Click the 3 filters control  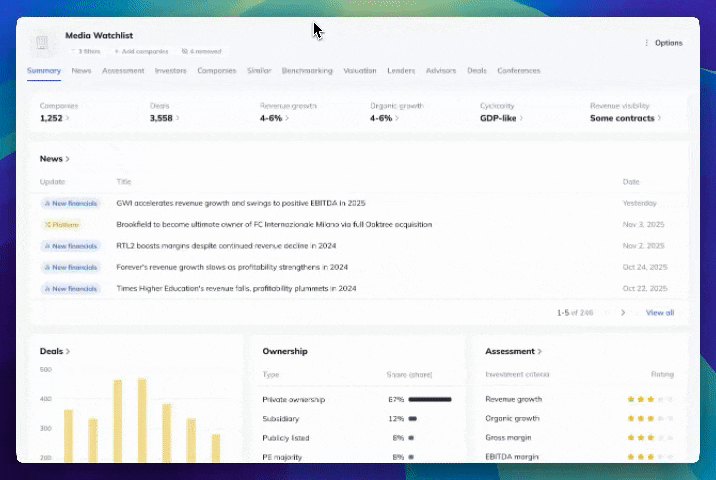point(87,51)
